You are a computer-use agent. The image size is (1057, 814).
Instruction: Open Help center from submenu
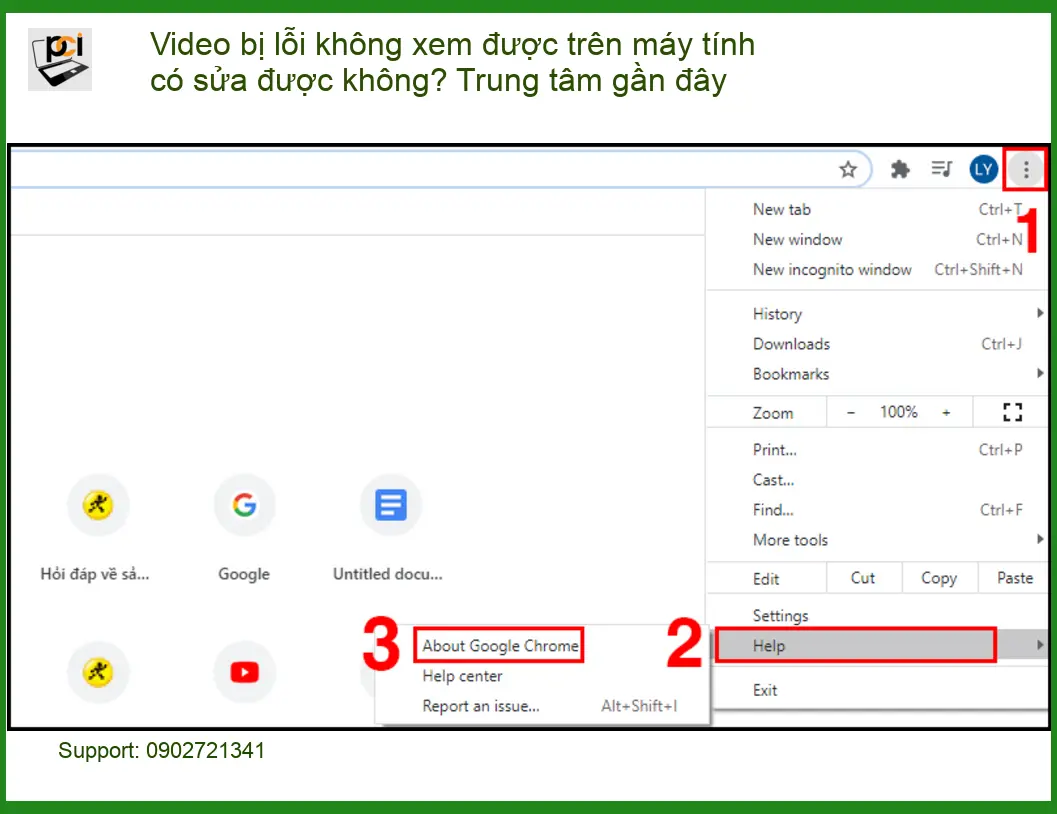(543, 676)
